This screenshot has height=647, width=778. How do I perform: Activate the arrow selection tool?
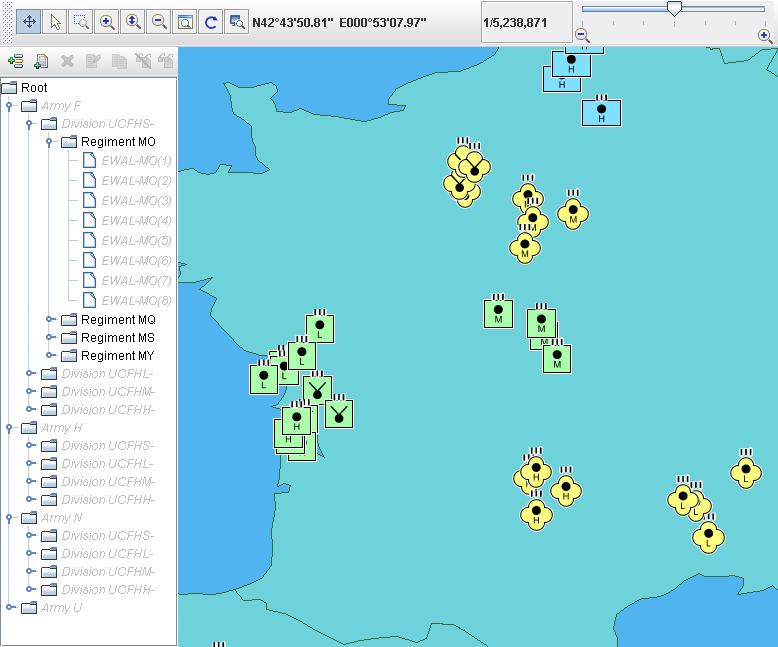[55, 21]
